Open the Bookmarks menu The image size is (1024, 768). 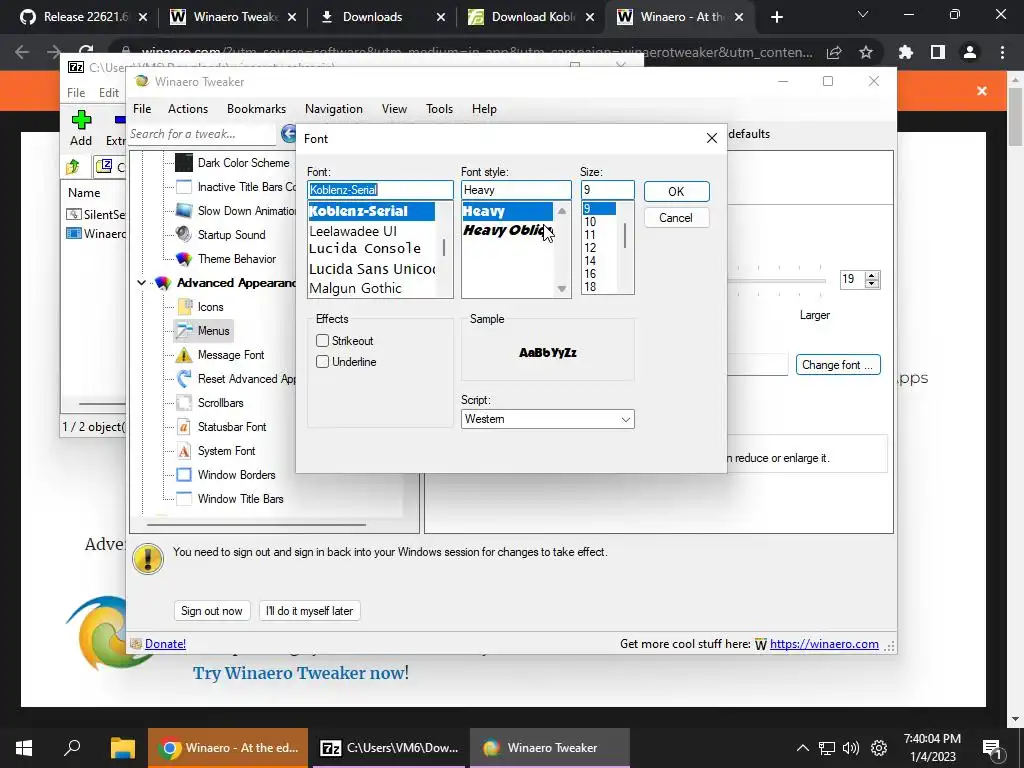pyautogui.click(x=256, y=109)
